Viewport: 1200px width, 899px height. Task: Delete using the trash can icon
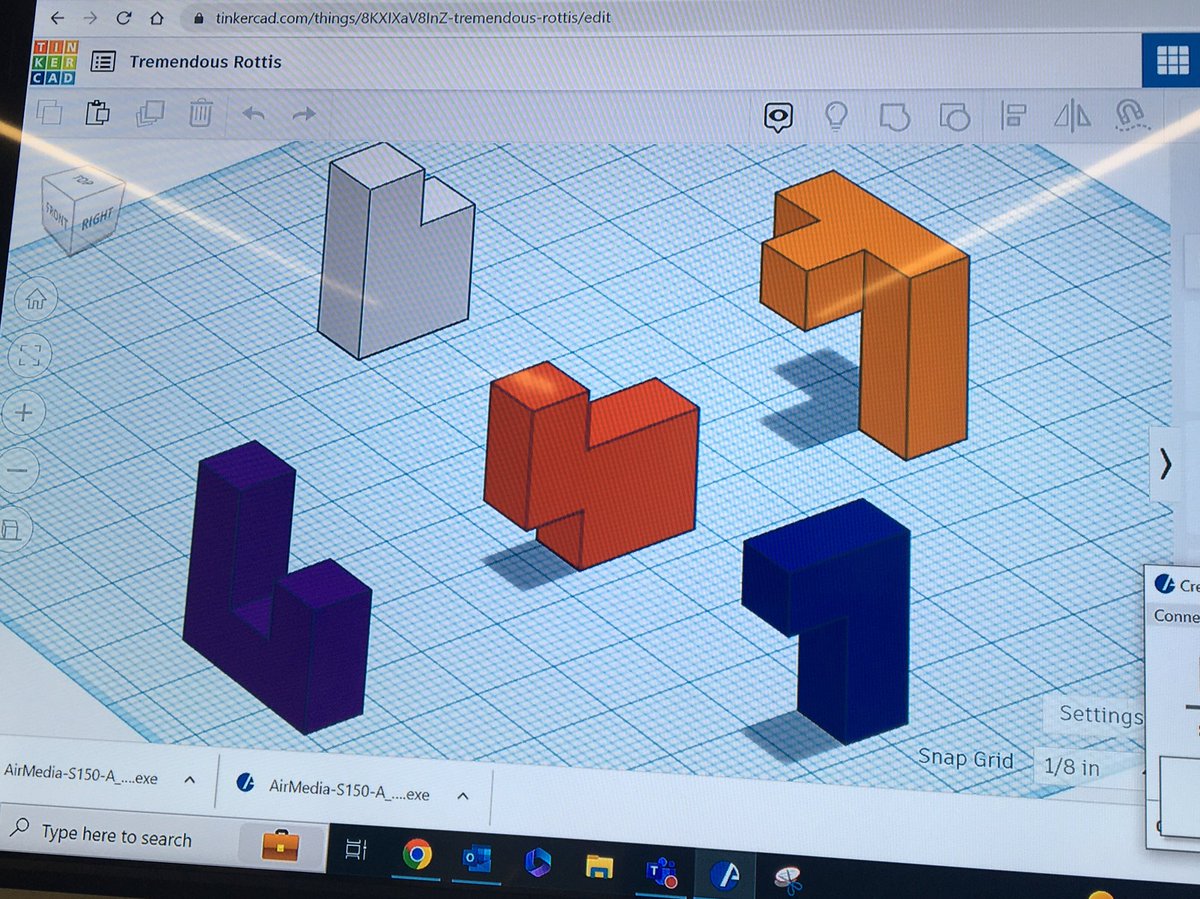click(x=201, y=114)
